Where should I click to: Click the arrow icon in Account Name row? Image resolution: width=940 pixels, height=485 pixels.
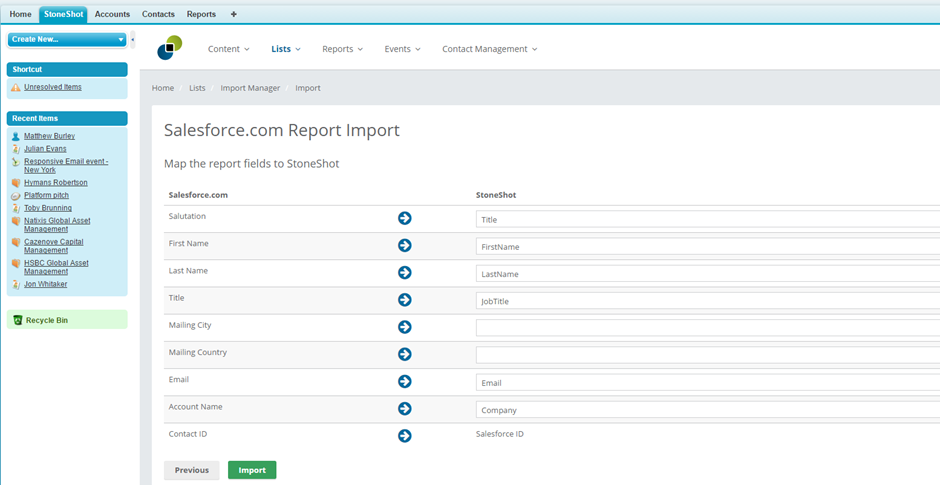pos(405,408)
